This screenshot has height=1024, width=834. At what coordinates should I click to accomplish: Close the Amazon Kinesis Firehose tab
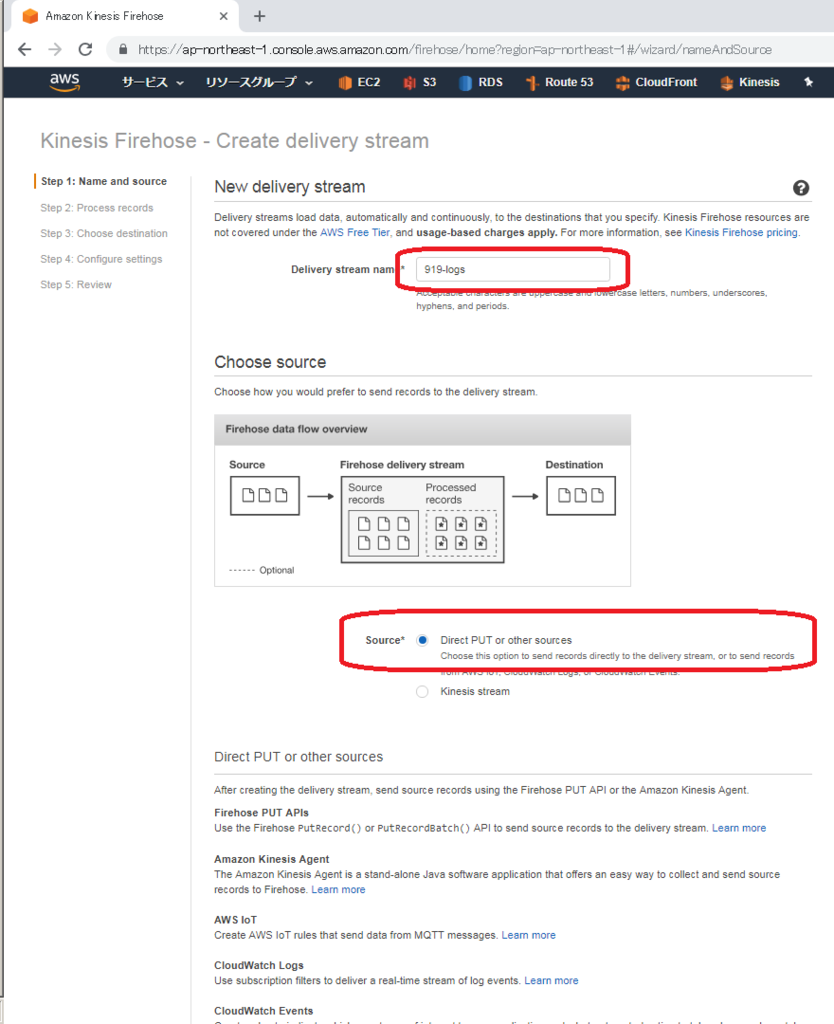point(223,16)
